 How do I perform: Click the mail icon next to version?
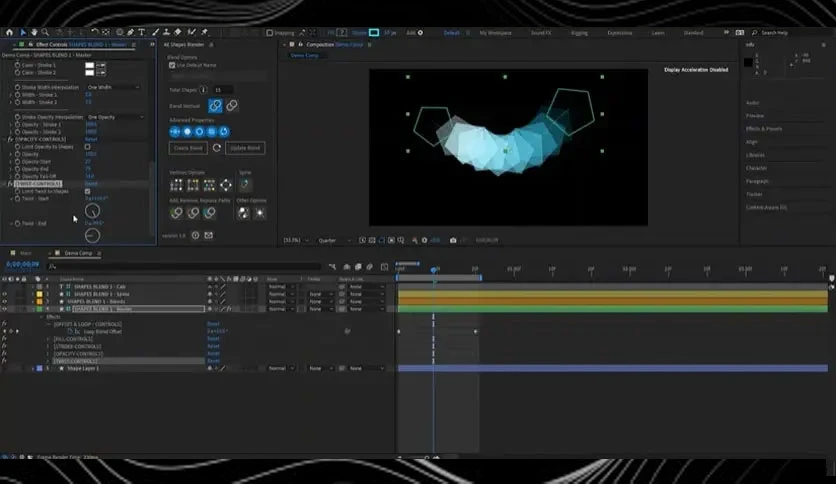[x=208, y=235]
